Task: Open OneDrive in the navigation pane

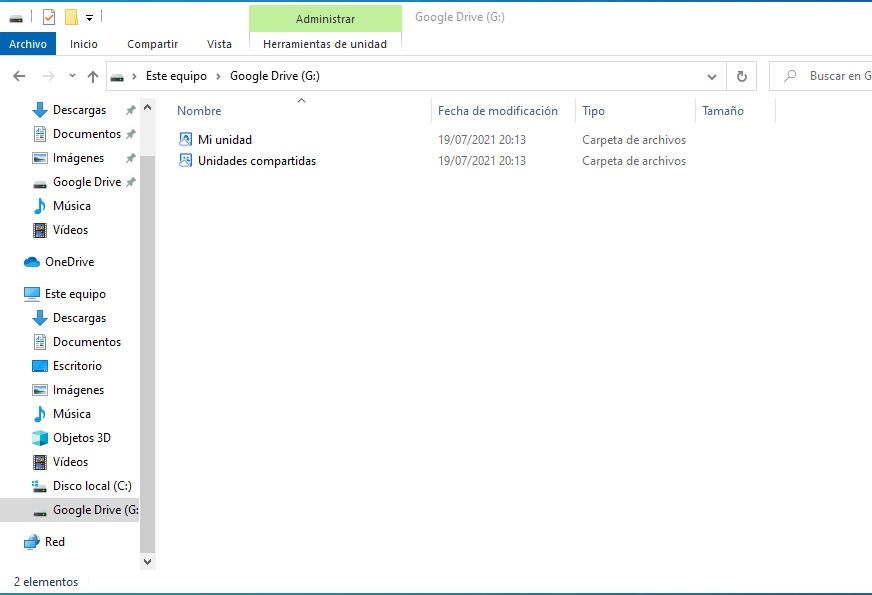Action: click(69, 262)
